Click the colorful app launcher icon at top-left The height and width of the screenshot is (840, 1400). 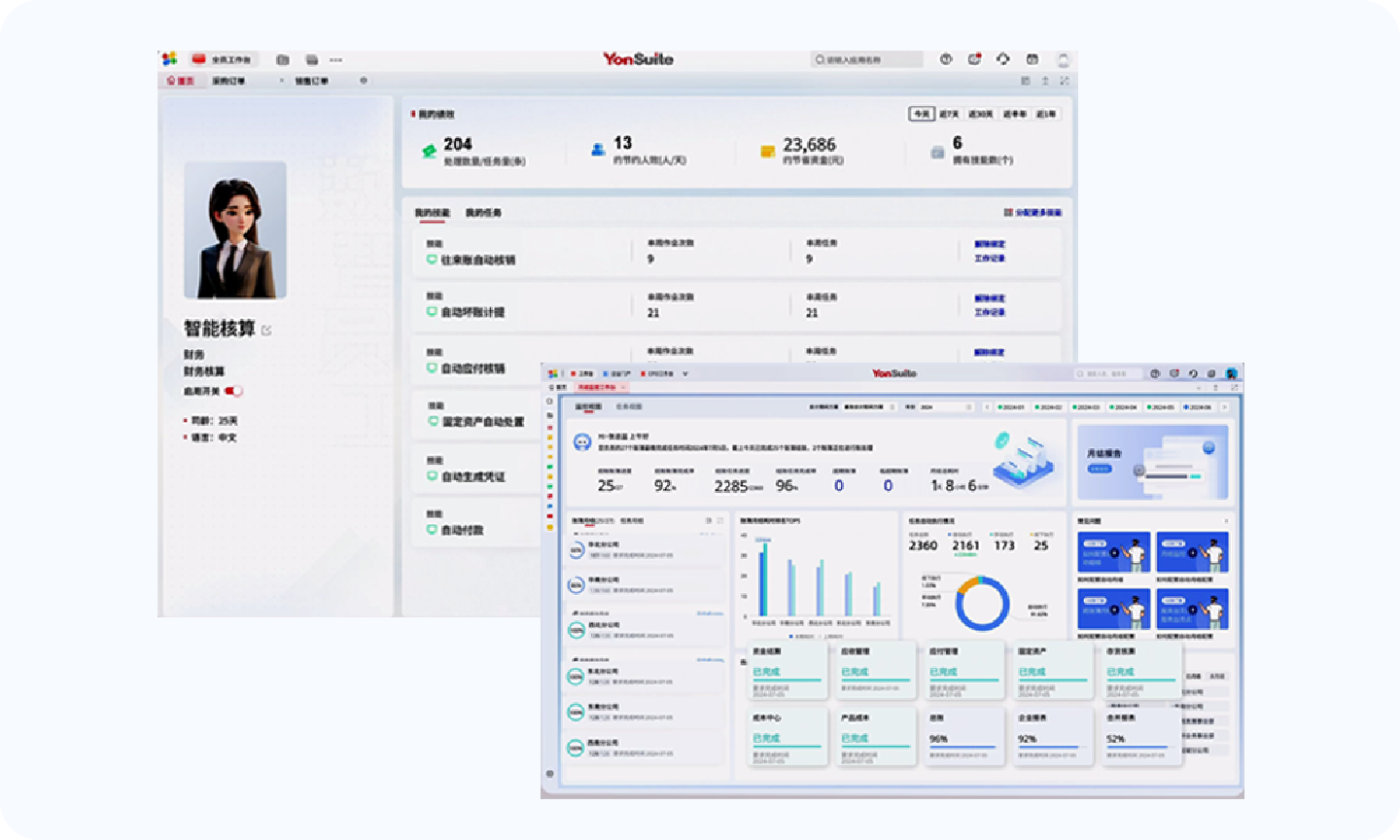click(x=169, y=59)
